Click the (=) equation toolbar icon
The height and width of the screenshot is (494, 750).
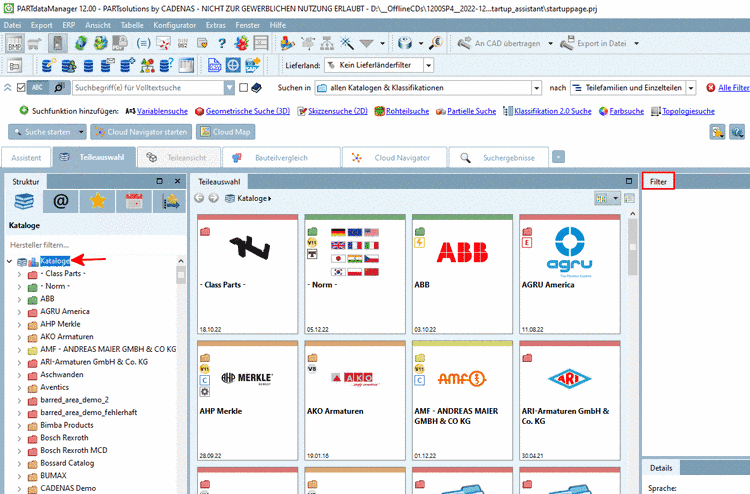click(143, 44)
